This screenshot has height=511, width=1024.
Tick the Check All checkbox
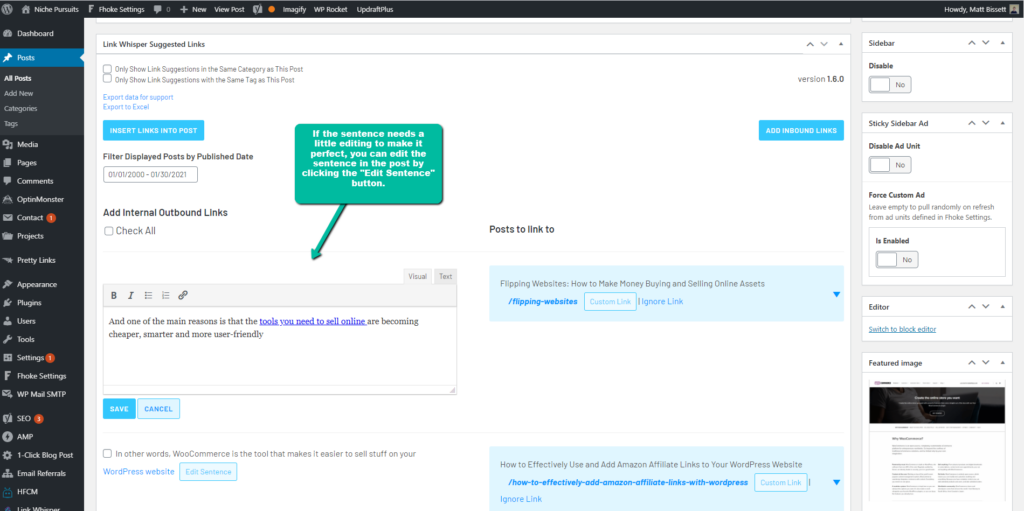coord(109,231)
